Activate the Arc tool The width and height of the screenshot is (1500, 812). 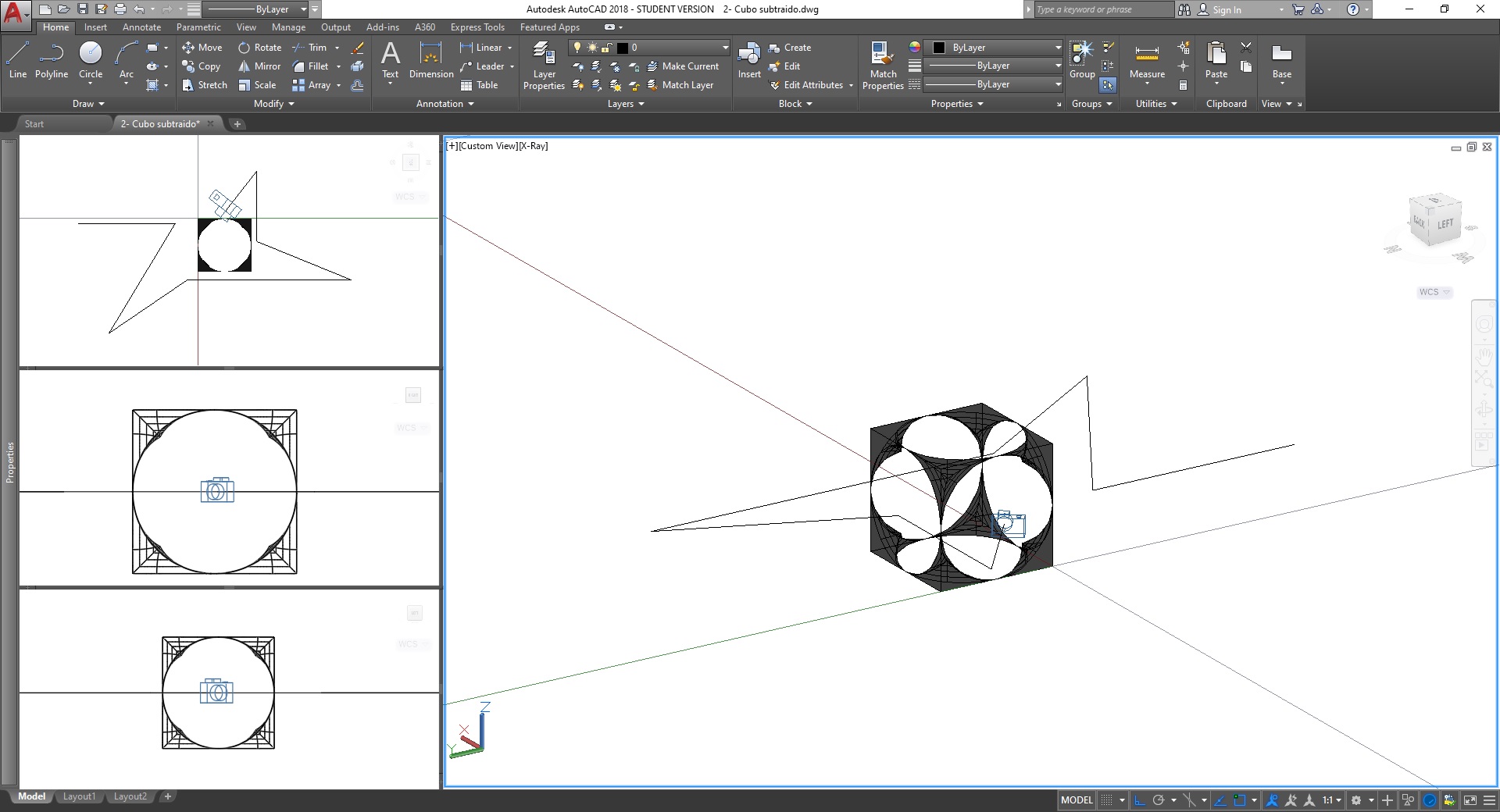coord(127,60)
